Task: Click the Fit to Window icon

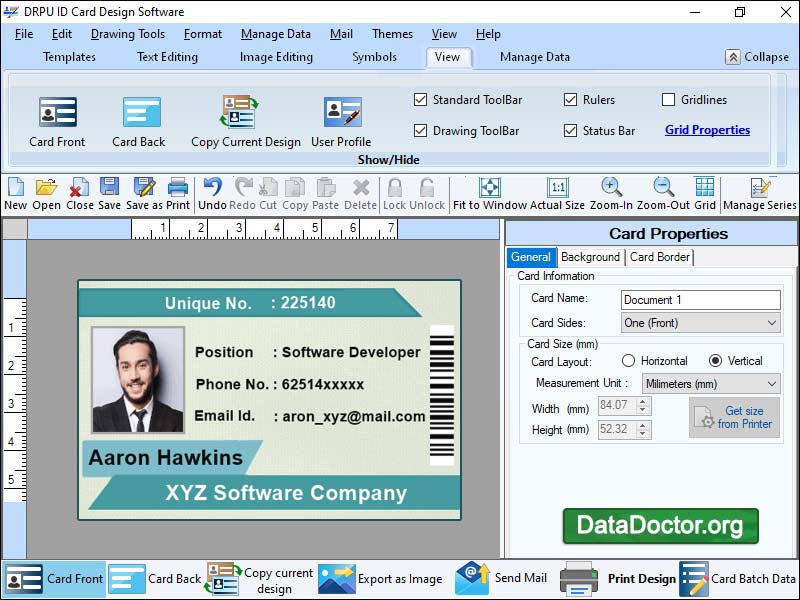Action: click(x=489, y=190)
